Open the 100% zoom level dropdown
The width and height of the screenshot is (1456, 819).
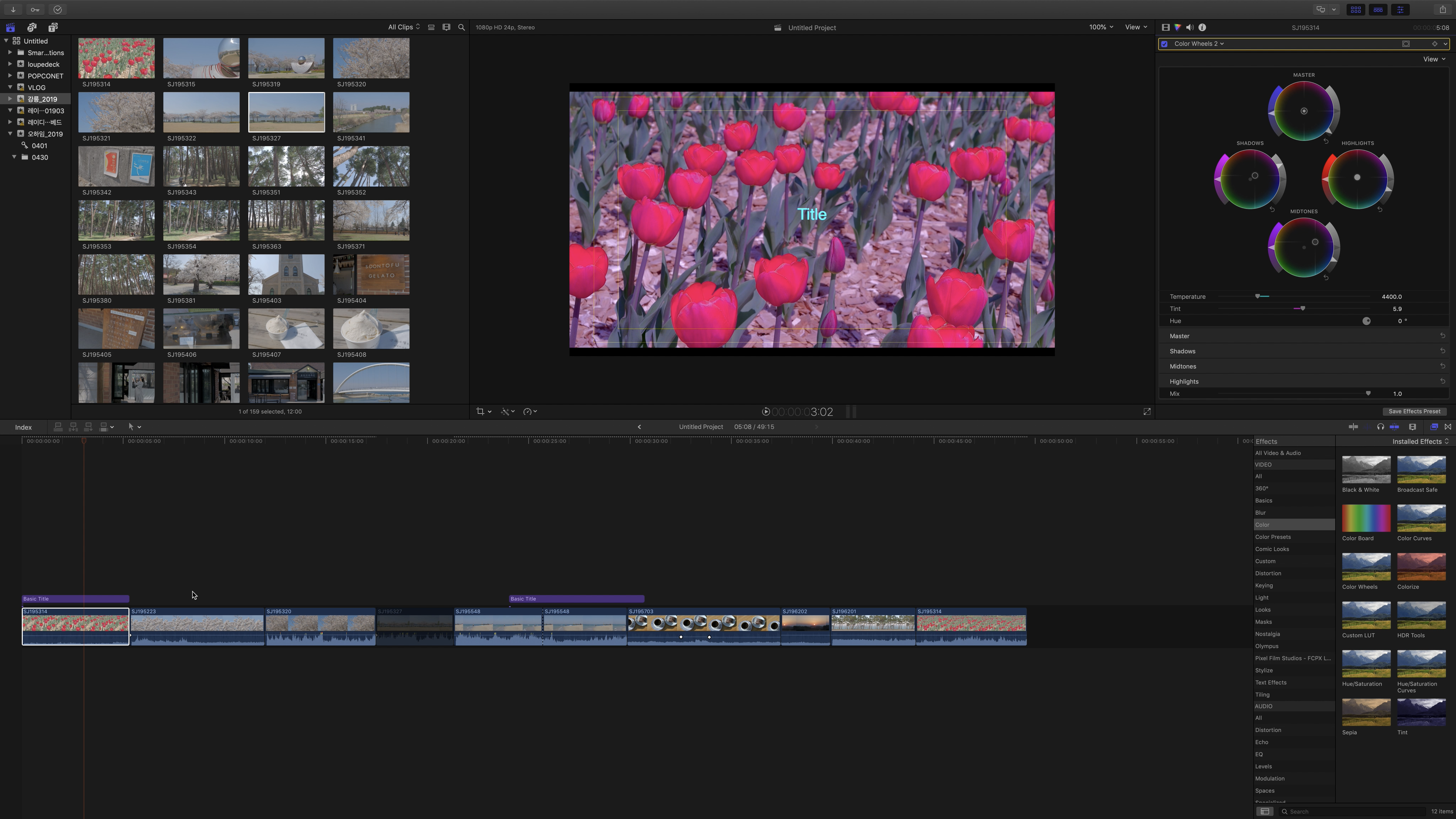pos(1101,27)
